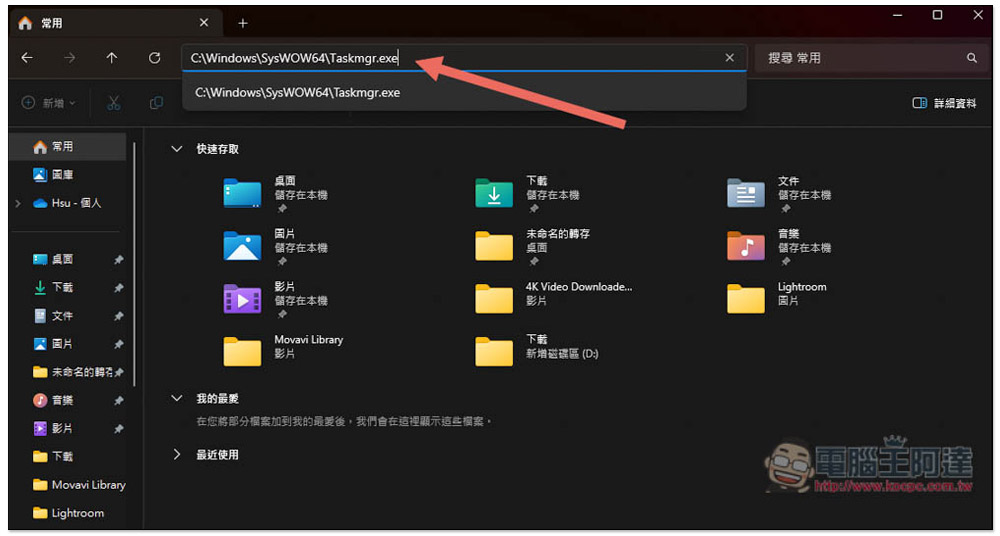Open Movavi Library in the sidebar

[x=78, y=485]
